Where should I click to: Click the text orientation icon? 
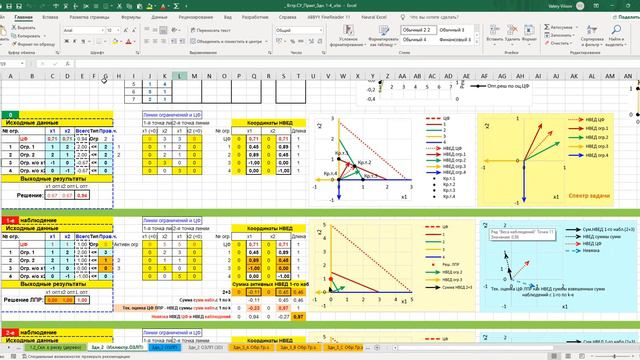(174, 30)
